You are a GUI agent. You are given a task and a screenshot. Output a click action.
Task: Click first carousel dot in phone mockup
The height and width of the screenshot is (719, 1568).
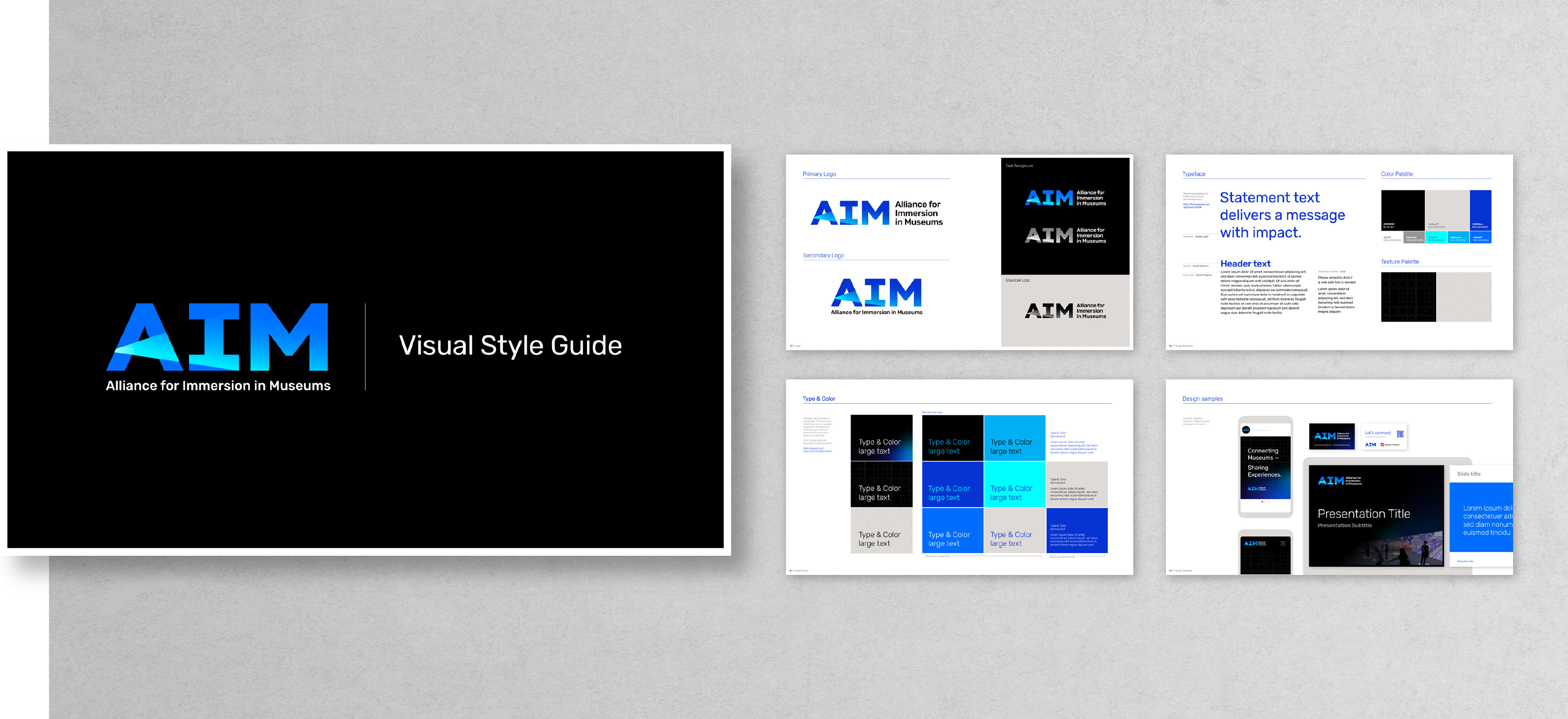point(1263,502)
